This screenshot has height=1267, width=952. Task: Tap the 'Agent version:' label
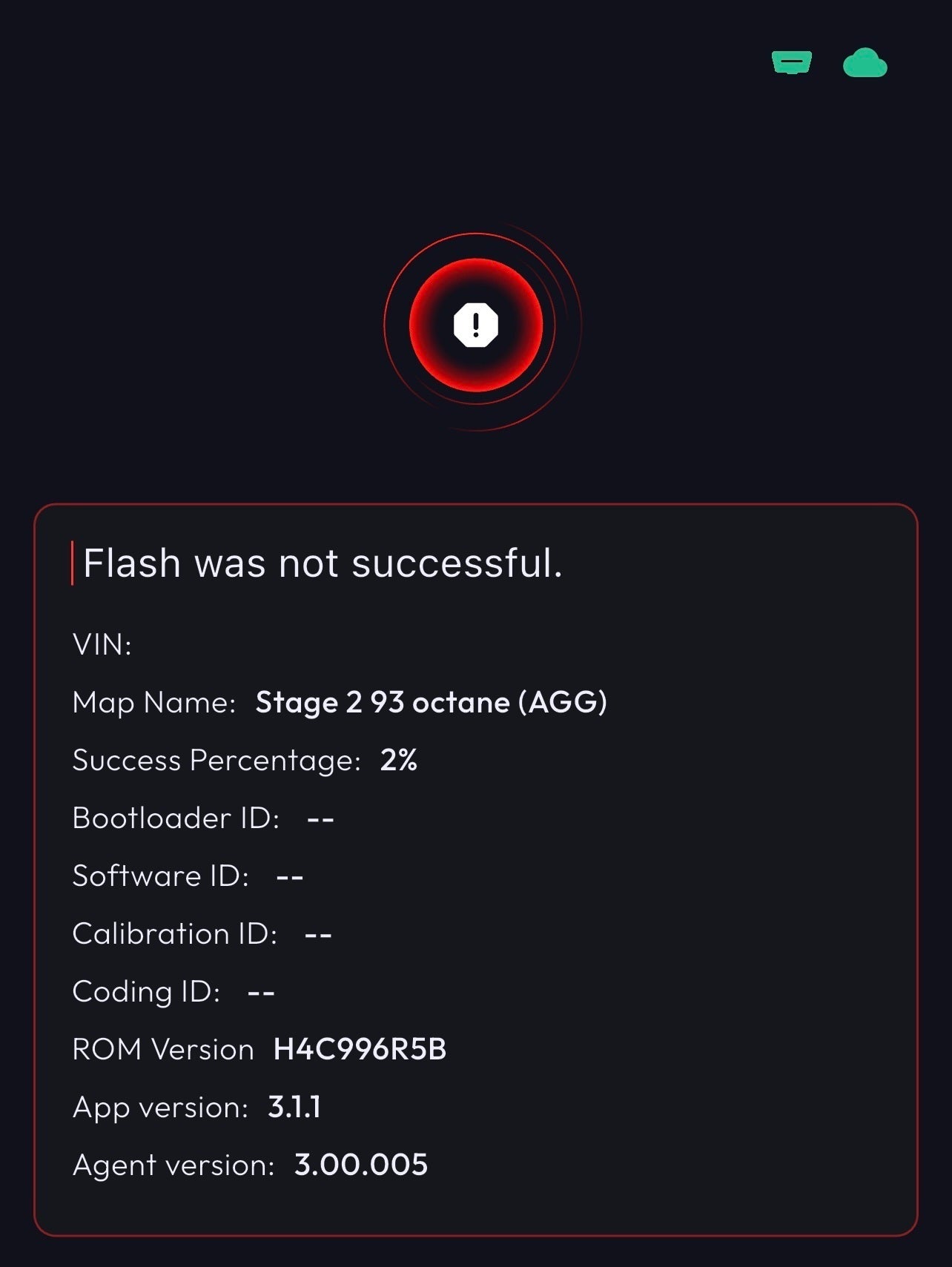click(173, 1165)
